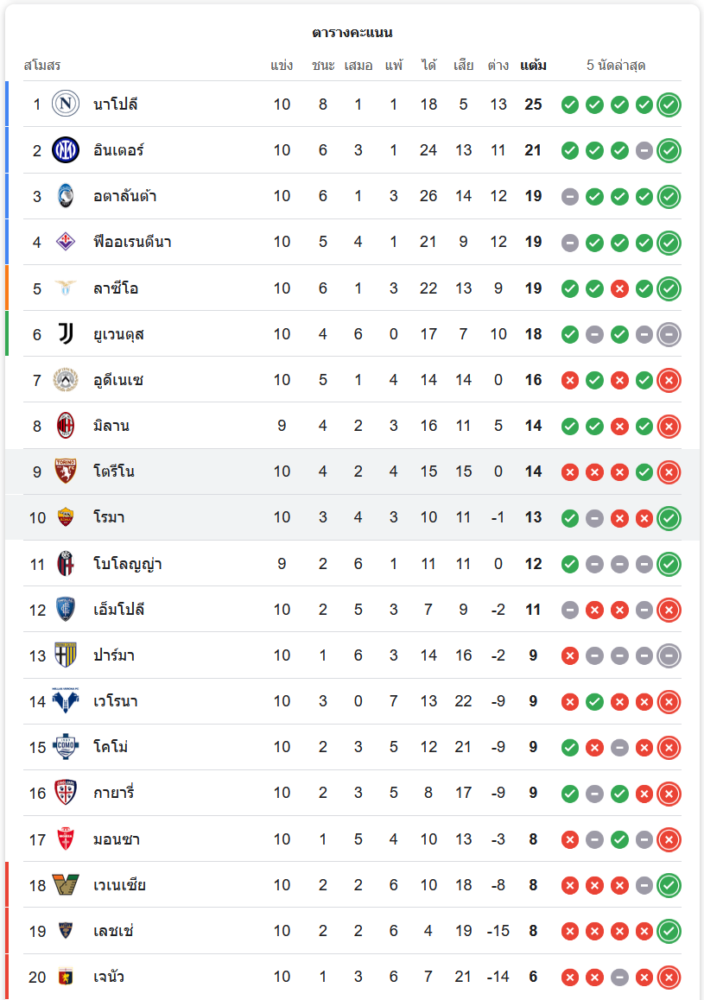Click the Napoli club logo
The image size is (704, 1000).
coord(66,104)
